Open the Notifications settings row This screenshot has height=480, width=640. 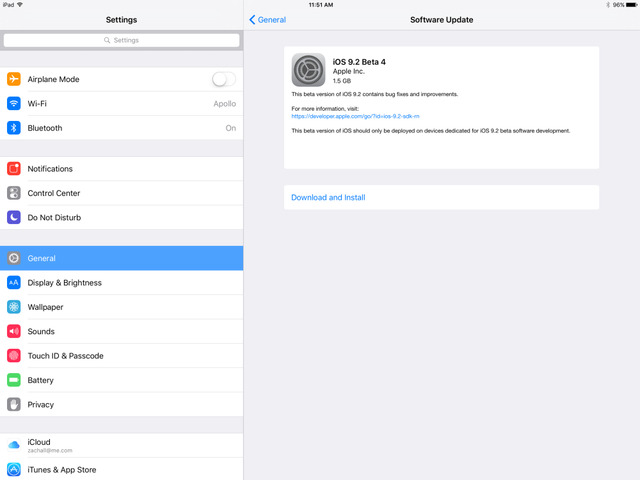(x=122, y=169)
